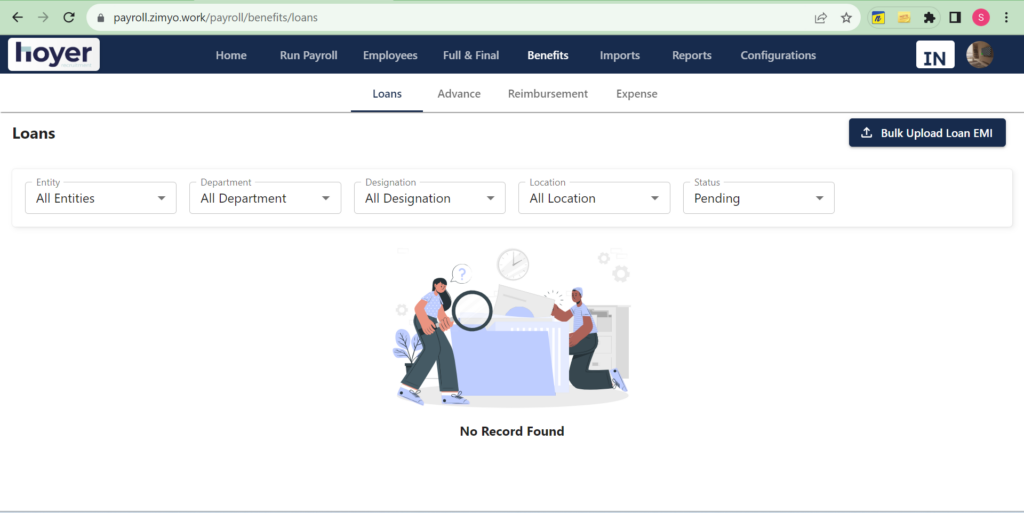Click the IN country badge
The width and height of the screenshot is (1024, 513).
point(935,55)
